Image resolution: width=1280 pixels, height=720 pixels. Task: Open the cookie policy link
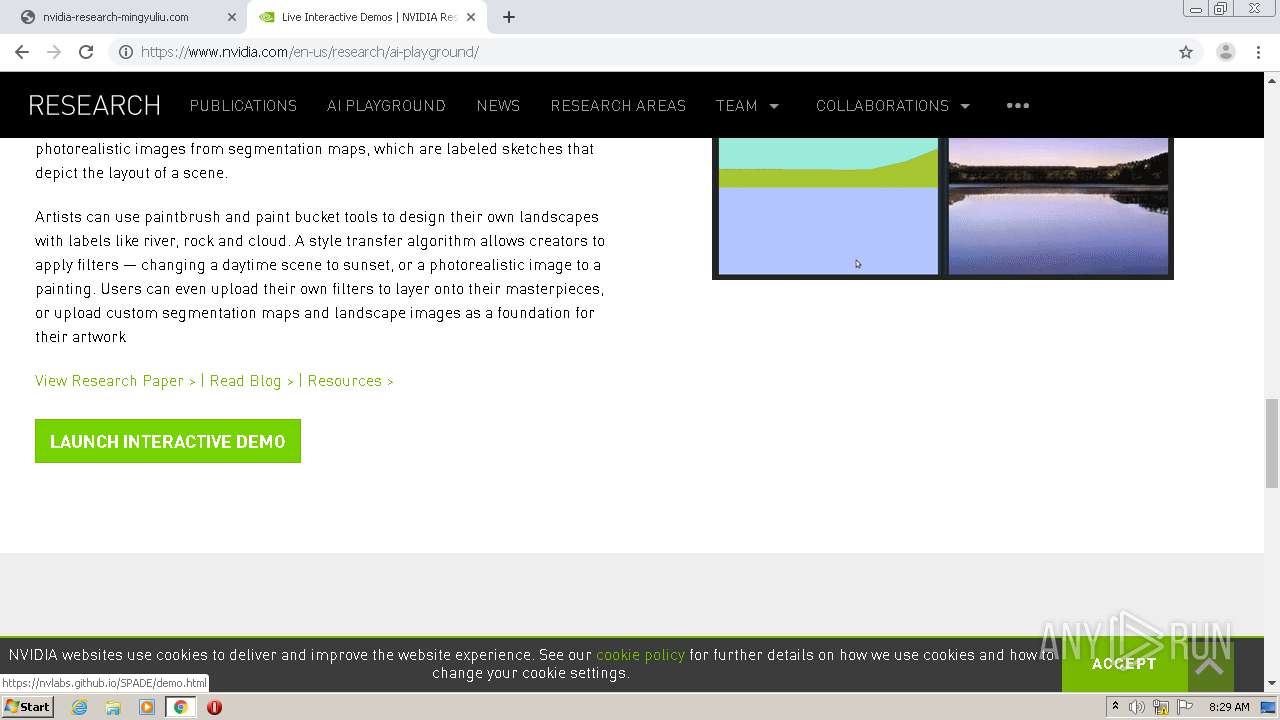coord(640,655)
